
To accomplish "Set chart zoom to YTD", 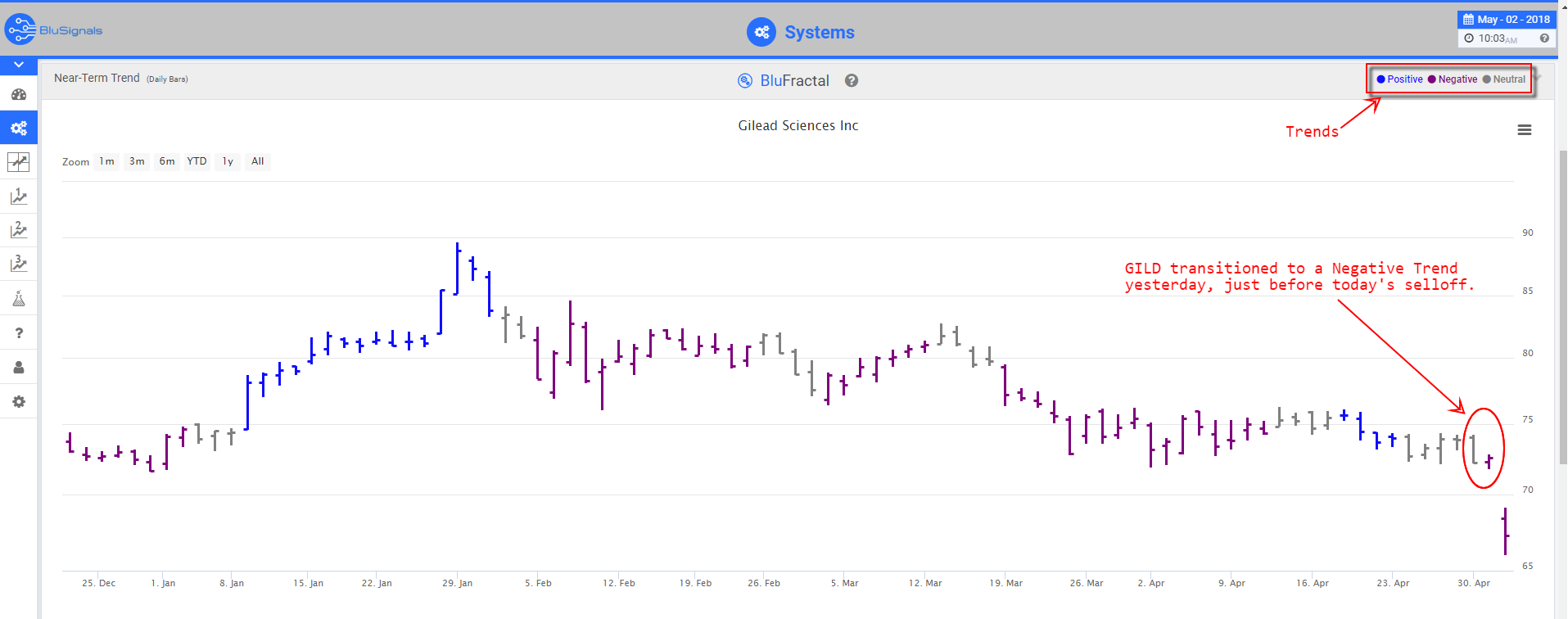I will [197, 161].
